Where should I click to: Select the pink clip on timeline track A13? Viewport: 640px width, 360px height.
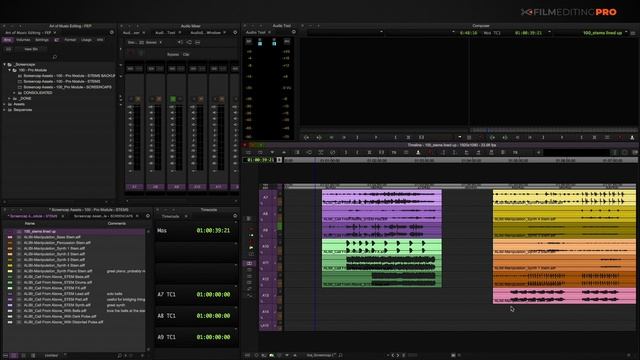[x=564, y=296]
